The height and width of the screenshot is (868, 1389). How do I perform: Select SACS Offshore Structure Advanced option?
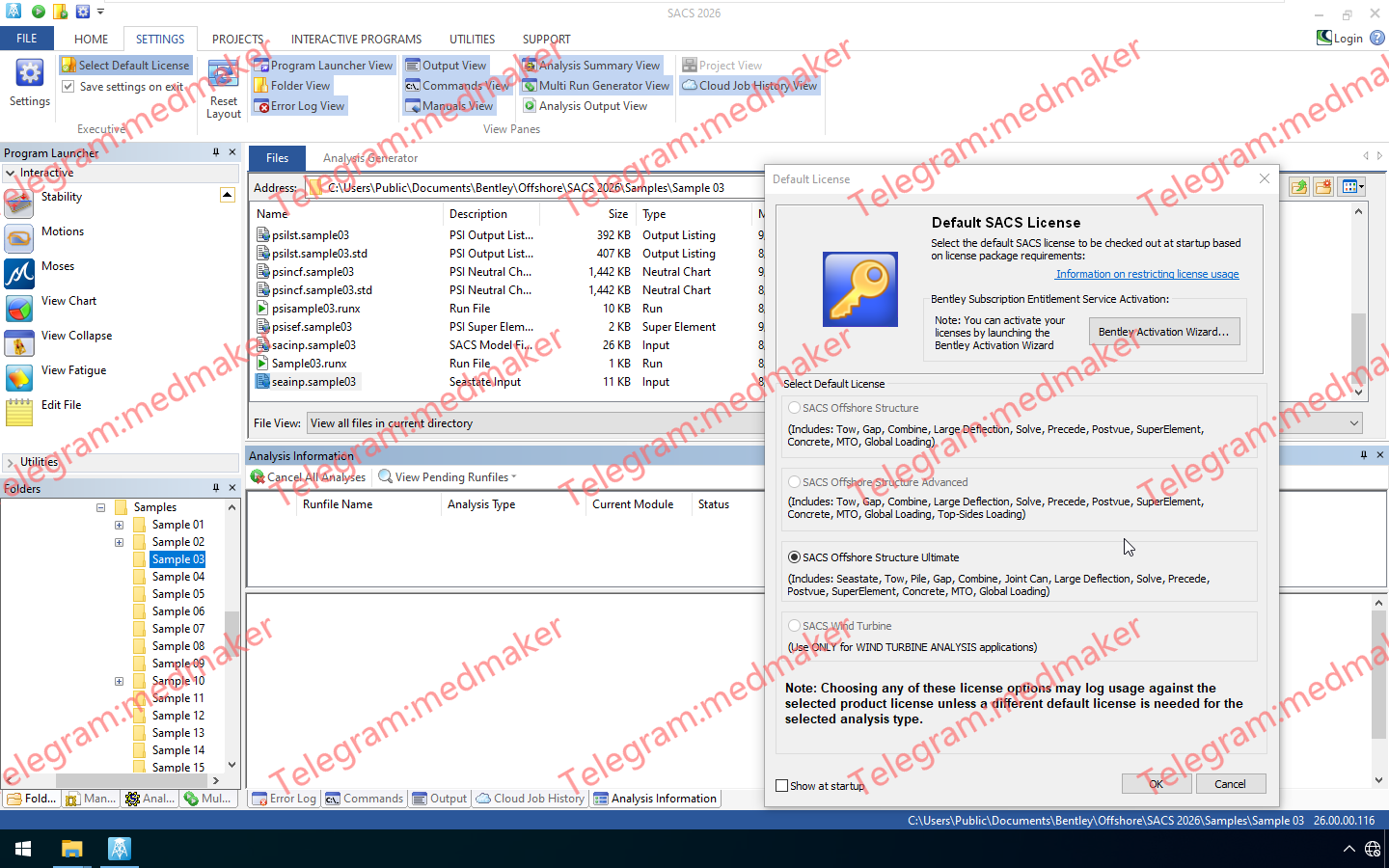[x=795, y=482]
